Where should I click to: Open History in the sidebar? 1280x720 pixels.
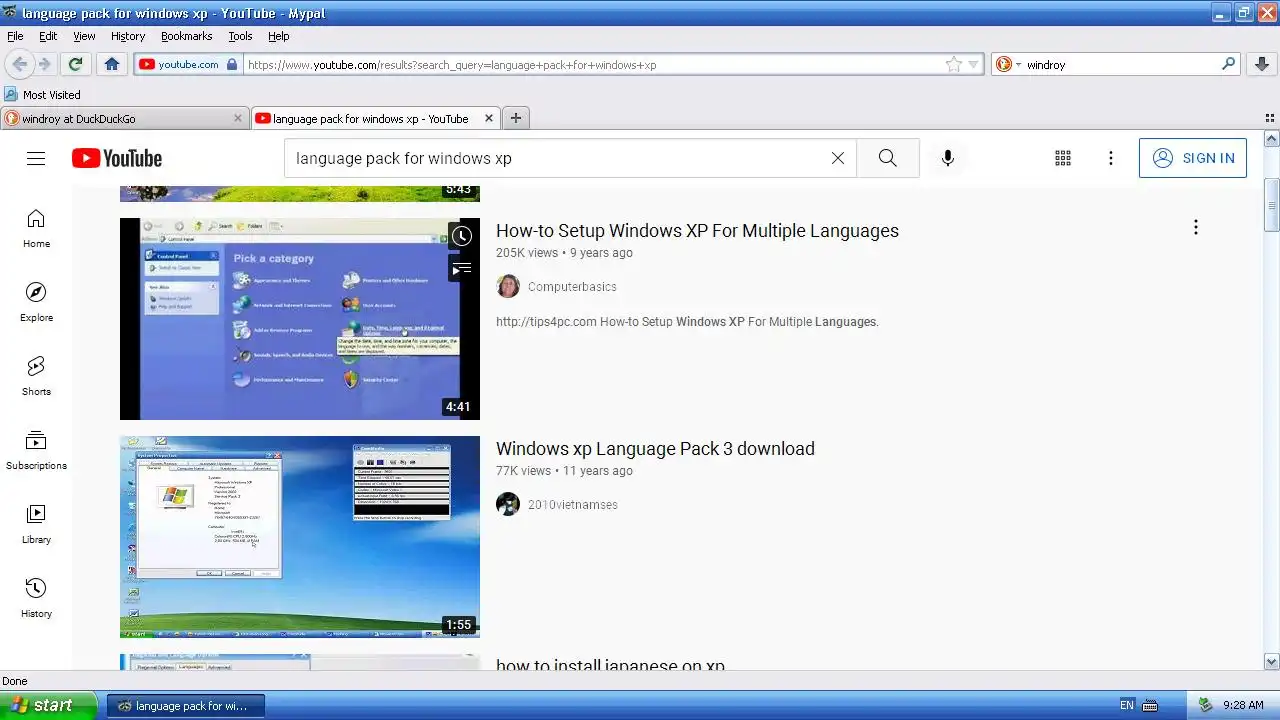click(x=36, y=598)
